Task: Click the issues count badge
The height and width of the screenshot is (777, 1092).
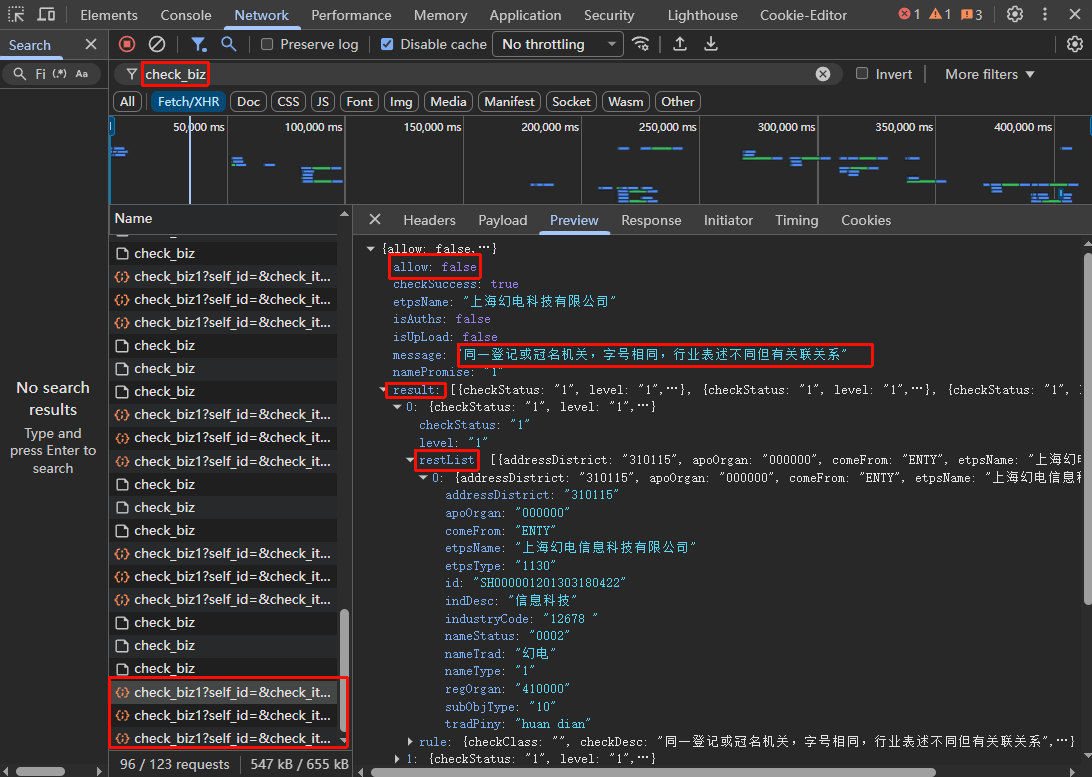Action: (971, 14)
